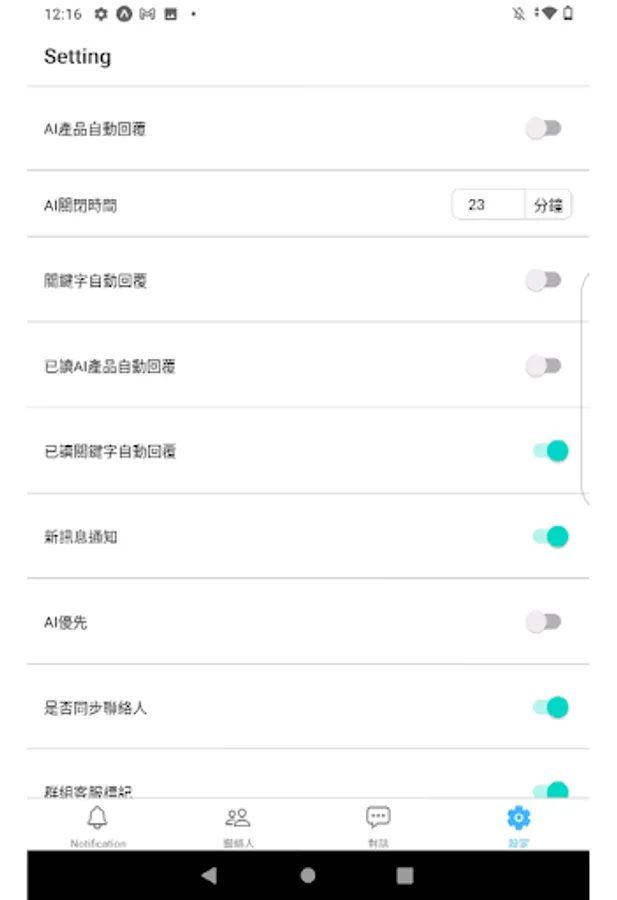Image resolution: width=617 pixels, height=900 pixels.
Task: Enable AI產品自動回覆 toggle
Action: tap(544, 129)
